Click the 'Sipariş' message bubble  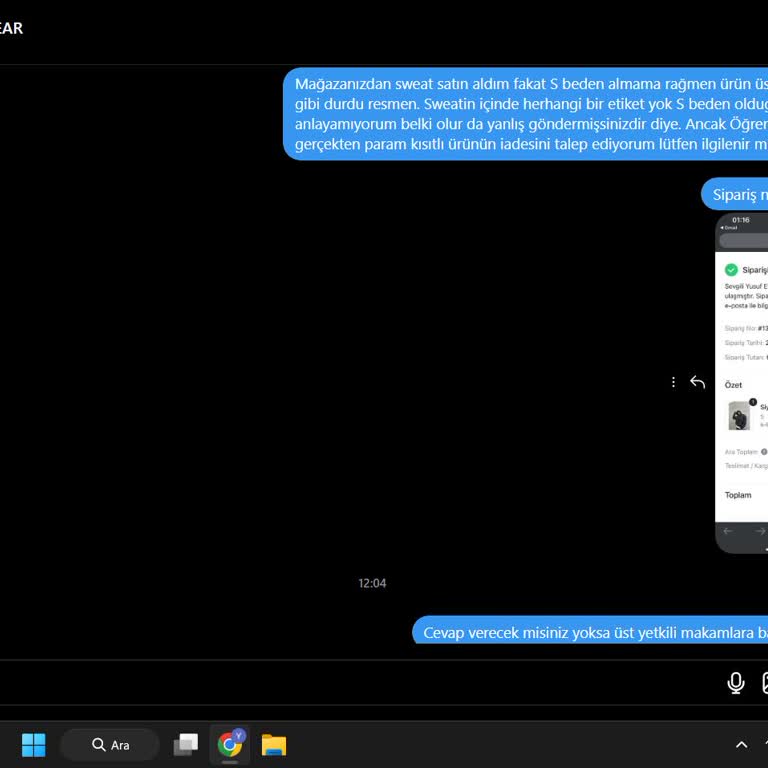pyautogui.click(x=738, y=194)
